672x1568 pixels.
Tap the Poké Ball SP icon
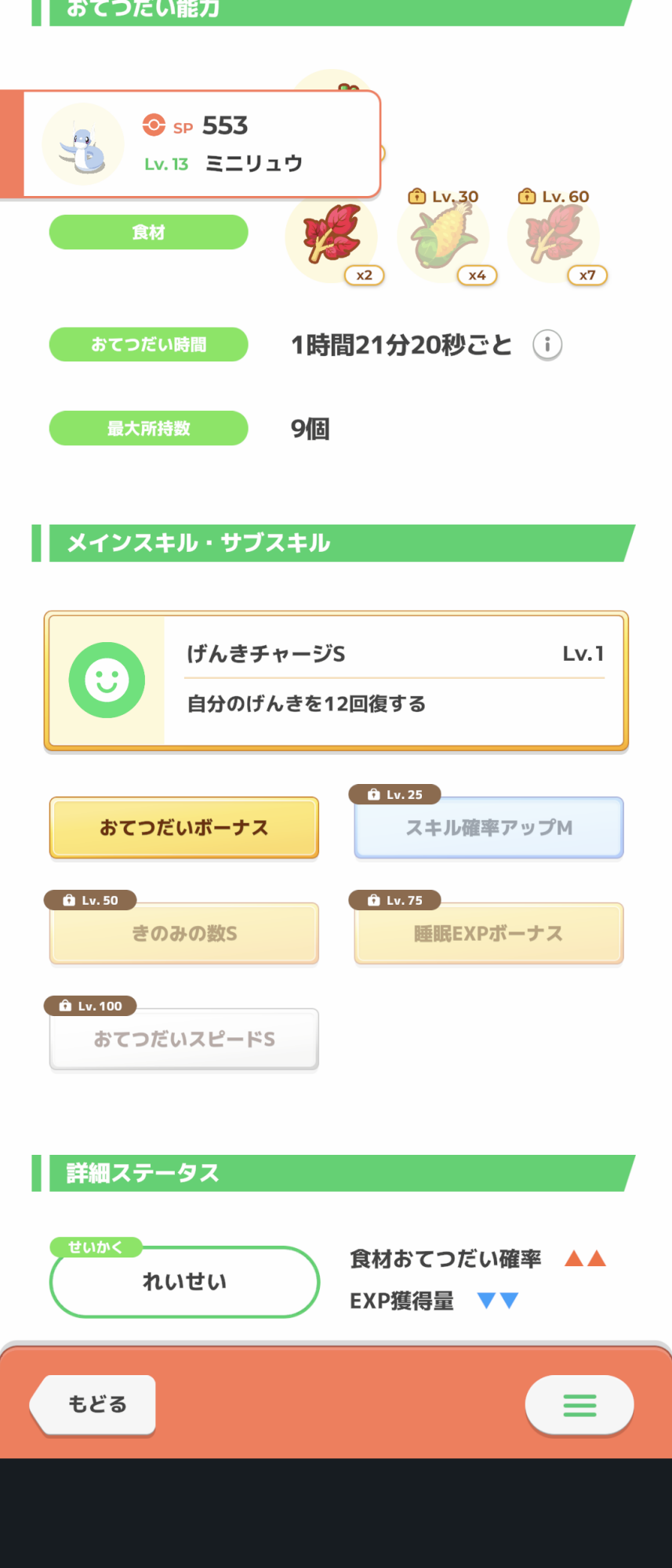pyautogui.click(x=154, y=125)
